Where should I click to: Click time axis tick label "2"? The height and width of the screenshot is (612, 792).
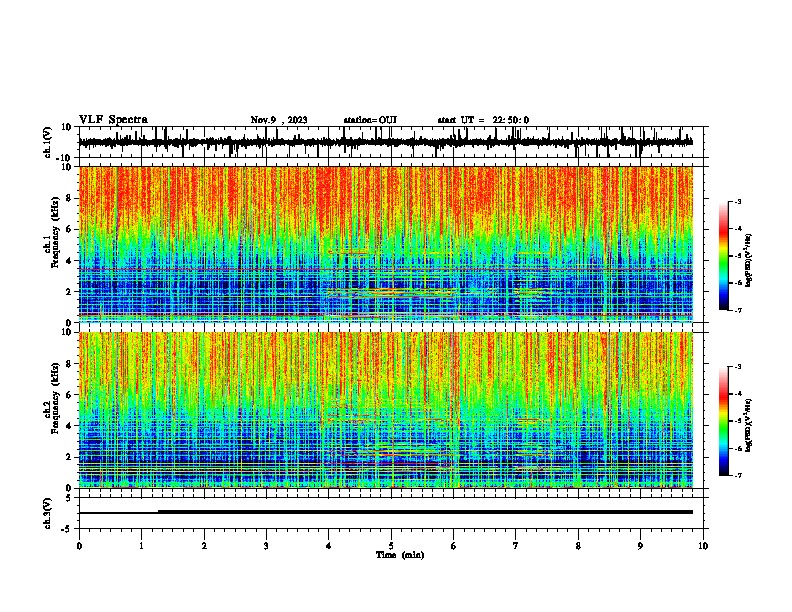pyautogui.click(x=204, y=546)
